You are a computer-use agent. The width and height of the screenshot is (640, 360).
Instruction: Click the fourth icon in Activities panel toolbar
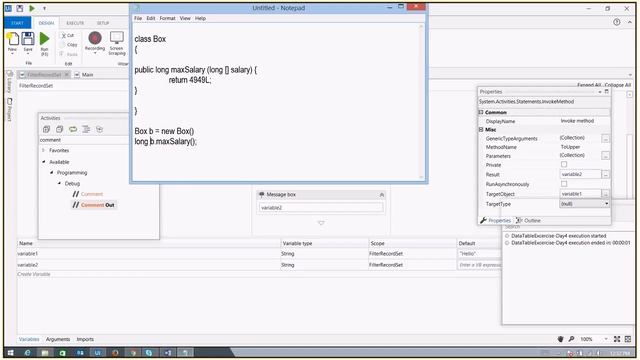(86, 129)
